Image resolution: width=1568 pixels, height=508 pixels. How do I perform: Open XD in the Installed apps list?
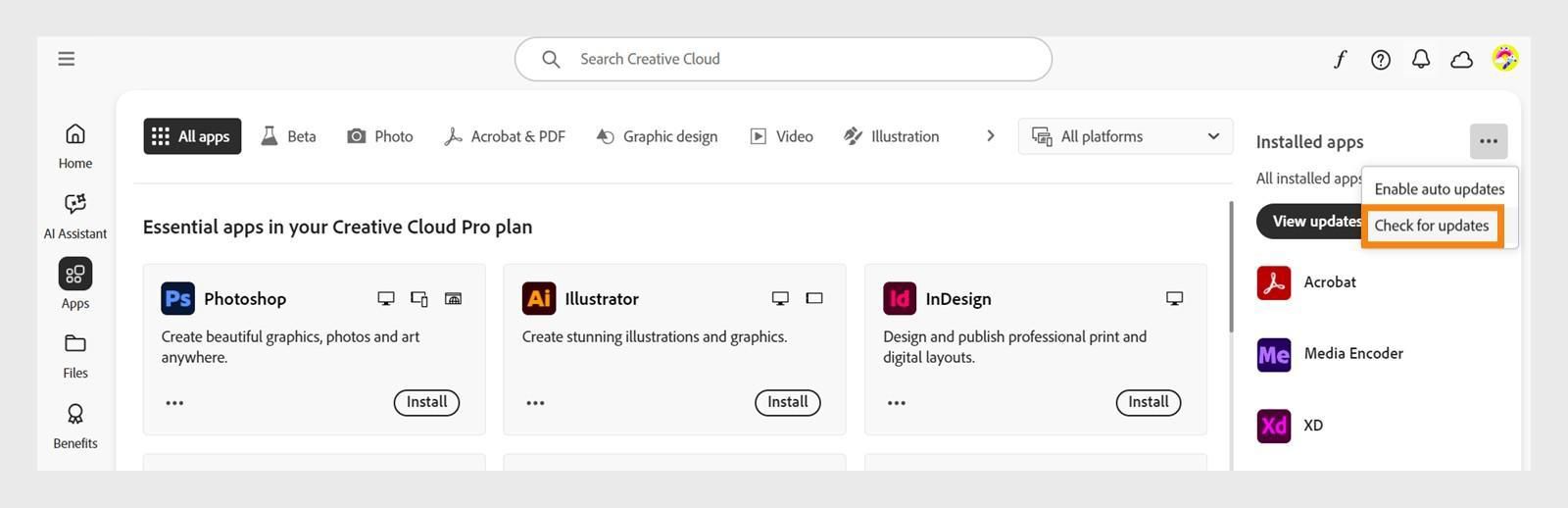coord(1290,426)
